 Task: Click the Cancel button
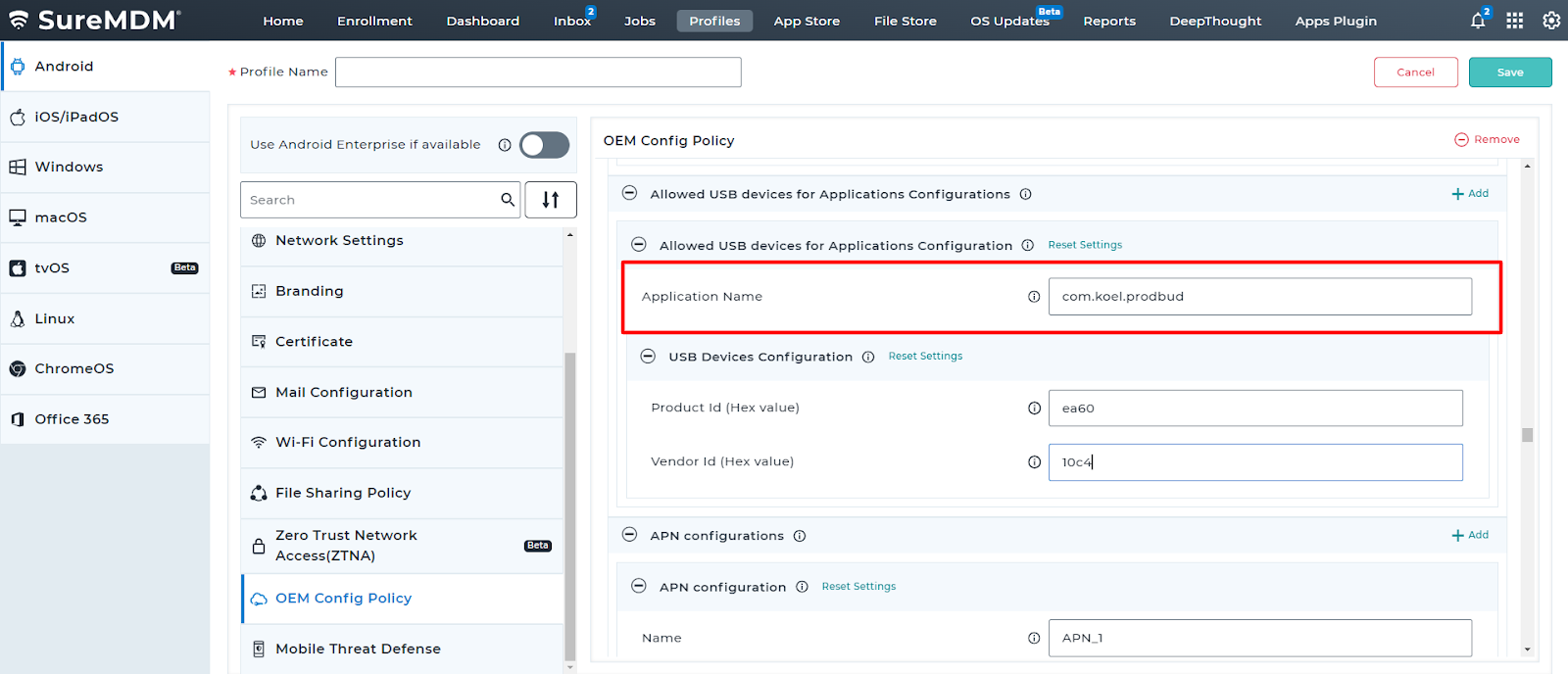coord(1415,72)
